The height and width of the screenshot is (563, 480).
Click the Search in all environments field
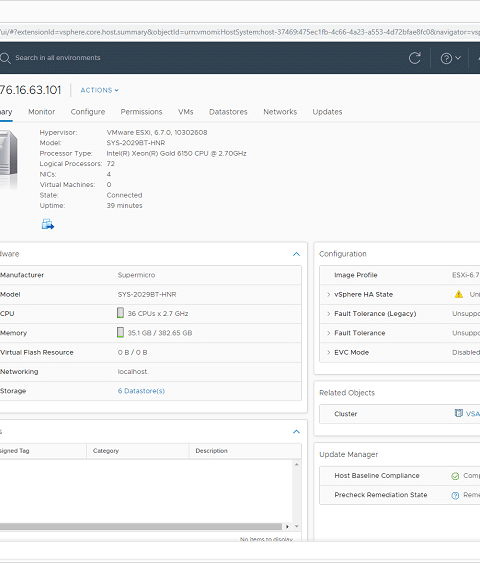(x=58, y=58)
